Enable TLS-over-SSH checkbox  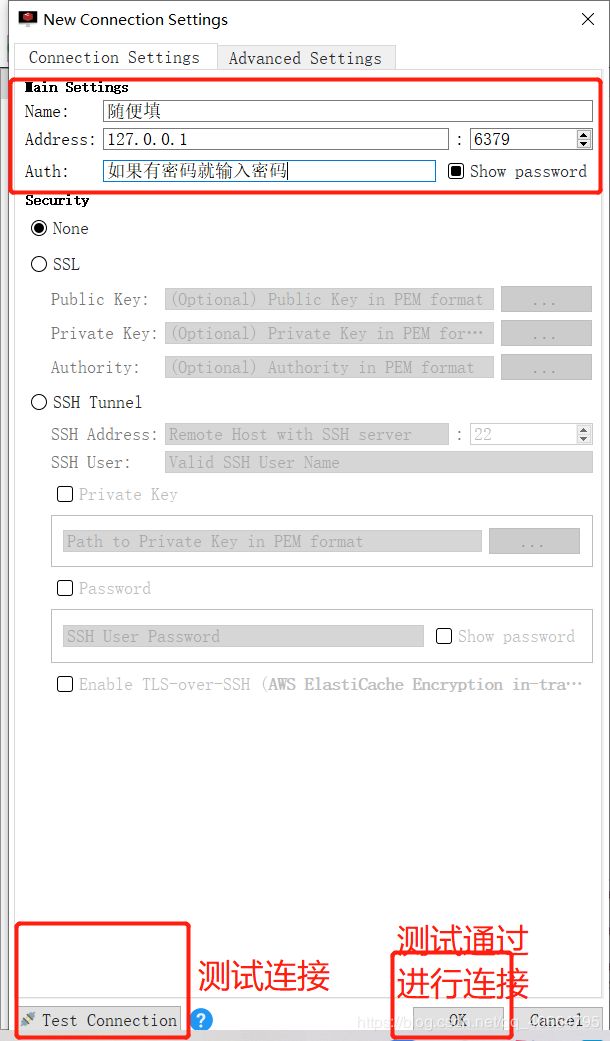point(64,684)
